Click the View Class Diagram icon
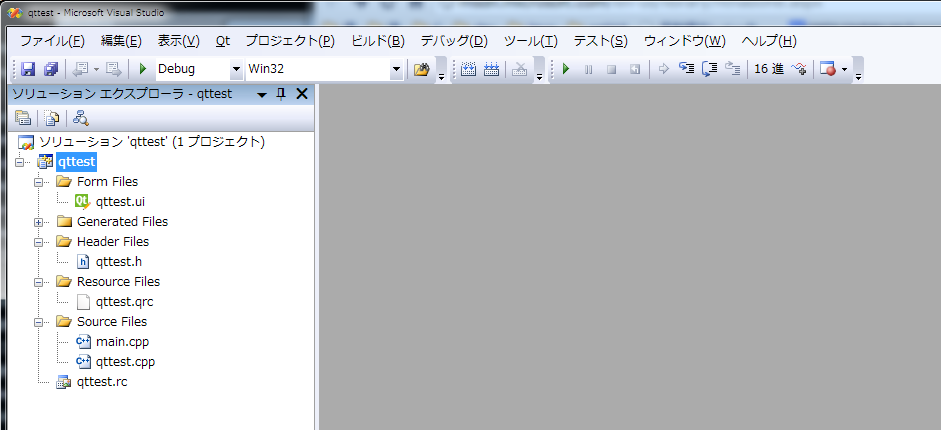Viewport: 941px width, 430px height. tap(80, 118)
